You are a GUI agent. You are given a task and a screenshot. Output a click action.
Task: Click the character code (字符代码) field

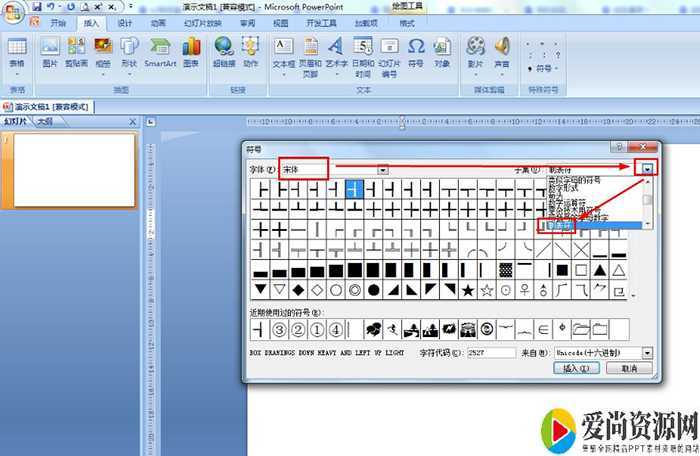pyautogui.click(x=491, y=353)
